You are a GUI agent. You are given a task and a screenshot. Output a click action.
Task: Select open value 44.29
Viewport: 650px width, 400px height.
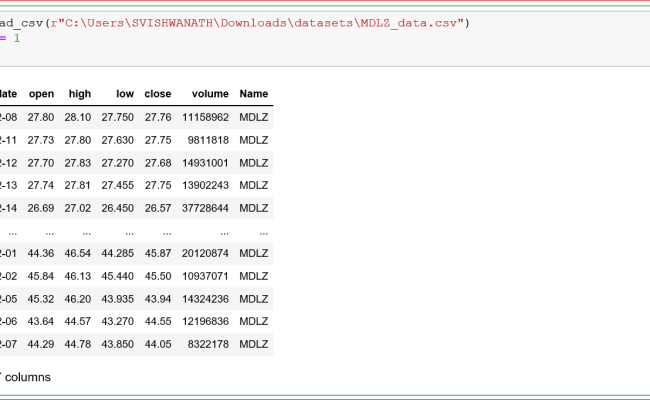click(x=41, y=344)
